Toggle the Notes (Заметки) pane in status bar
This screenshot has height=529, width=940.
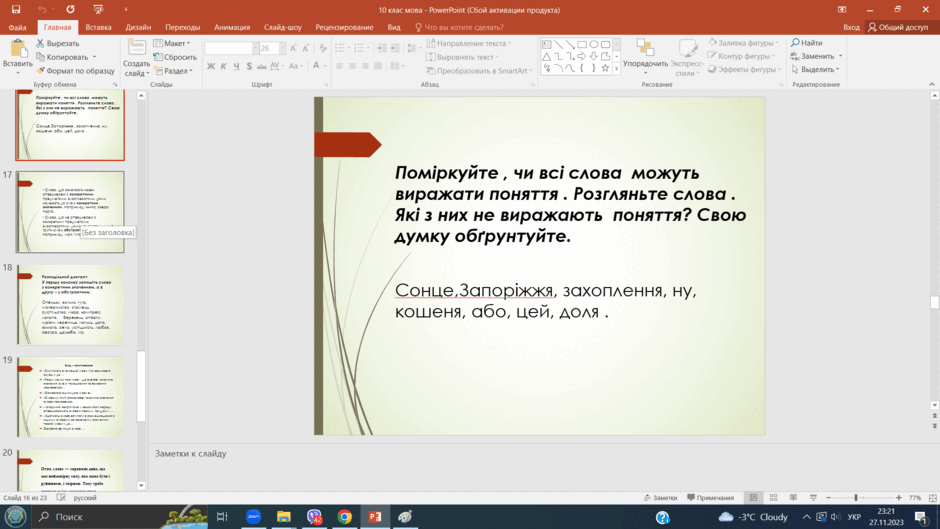pyautogui.click(x=661, y=498)
